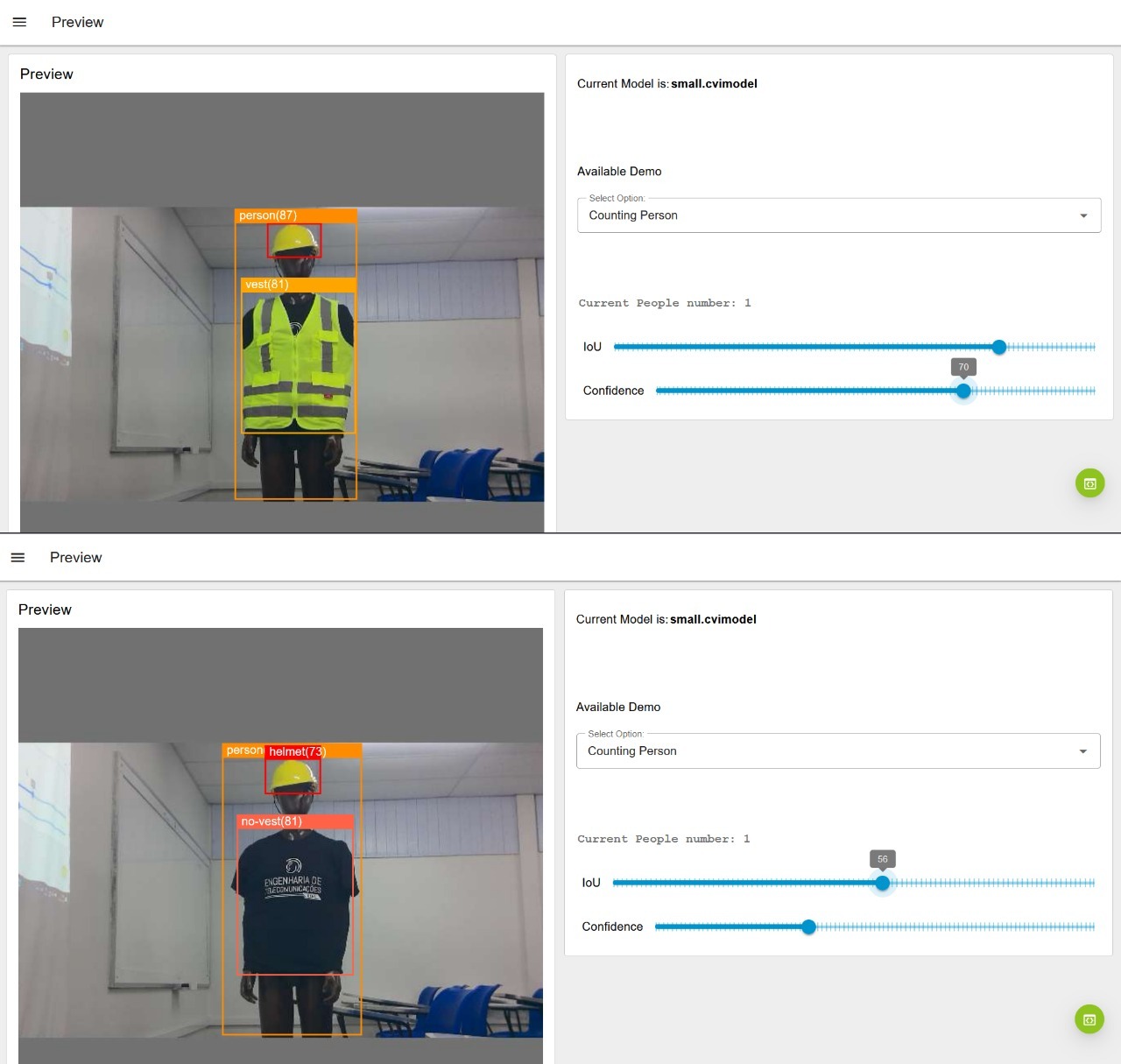Viewport: 1121px width, 1064px height.
Task: Click the yellow helmet in the vest preview image
Action: [x=294, y=239]
